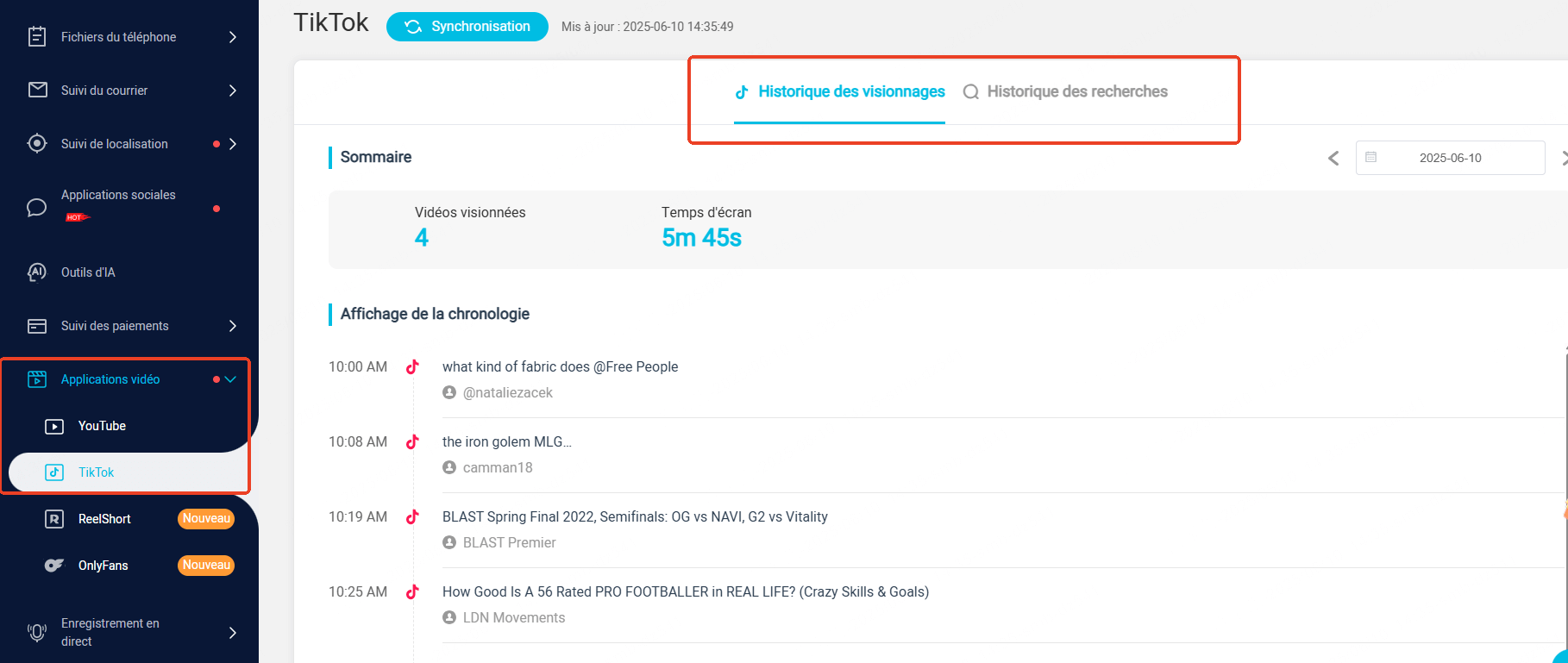Click the TikTok icon beside the 10:00 AM entry
This screenshot has height=663, width=1568.
click(412, 366)
